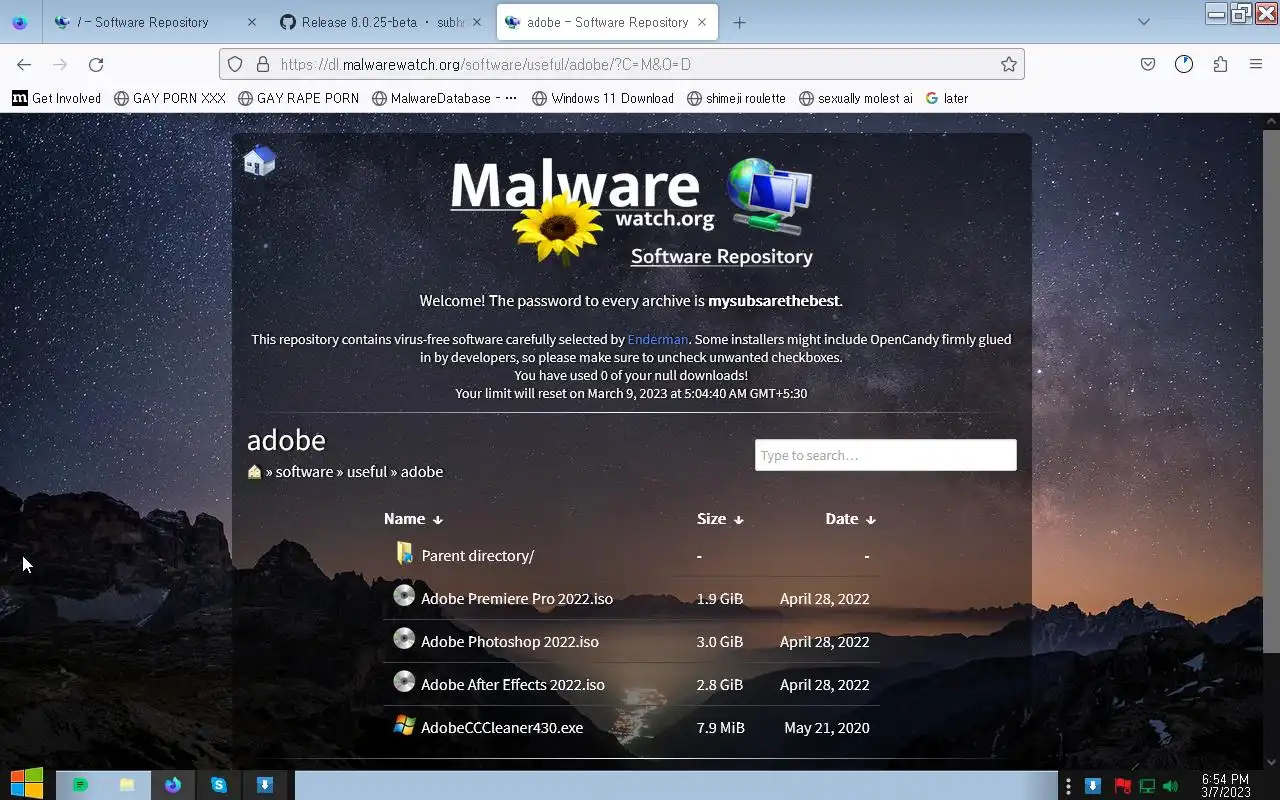Click the disc icon for Adobe After Effects
This screenshot has height=800, width=1280.
pos(404,682)
